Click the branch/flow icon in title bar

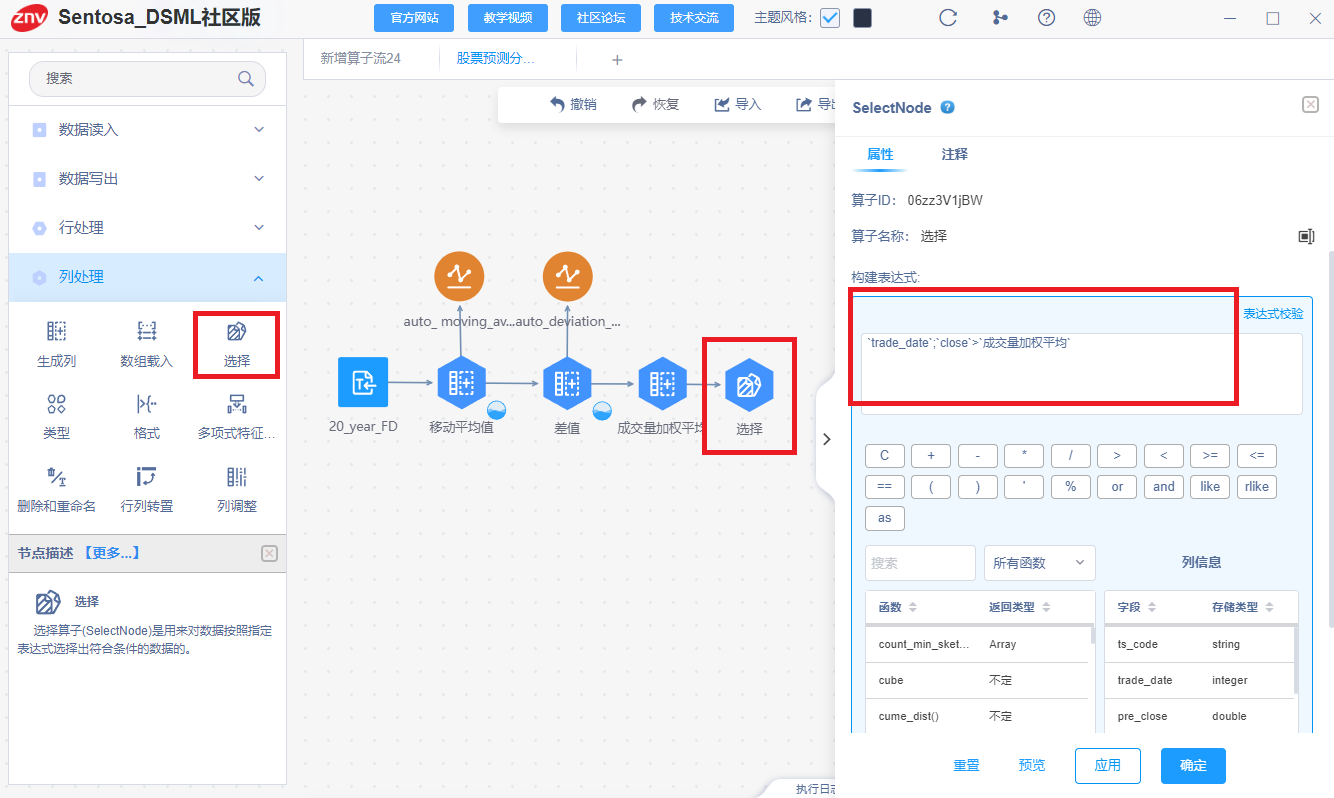coord(1000,18)
